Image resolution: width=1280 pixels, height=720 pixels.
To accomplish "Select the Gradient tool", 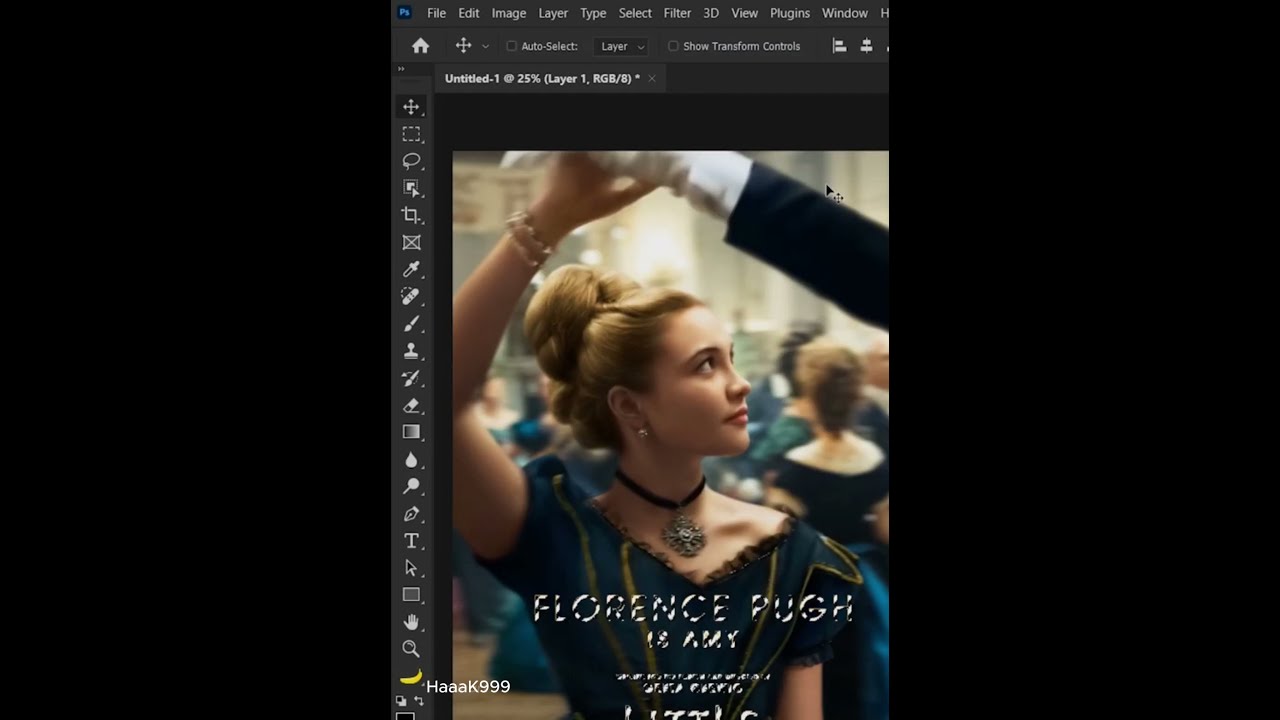I will pyautogui.click(x=411, y=432).
